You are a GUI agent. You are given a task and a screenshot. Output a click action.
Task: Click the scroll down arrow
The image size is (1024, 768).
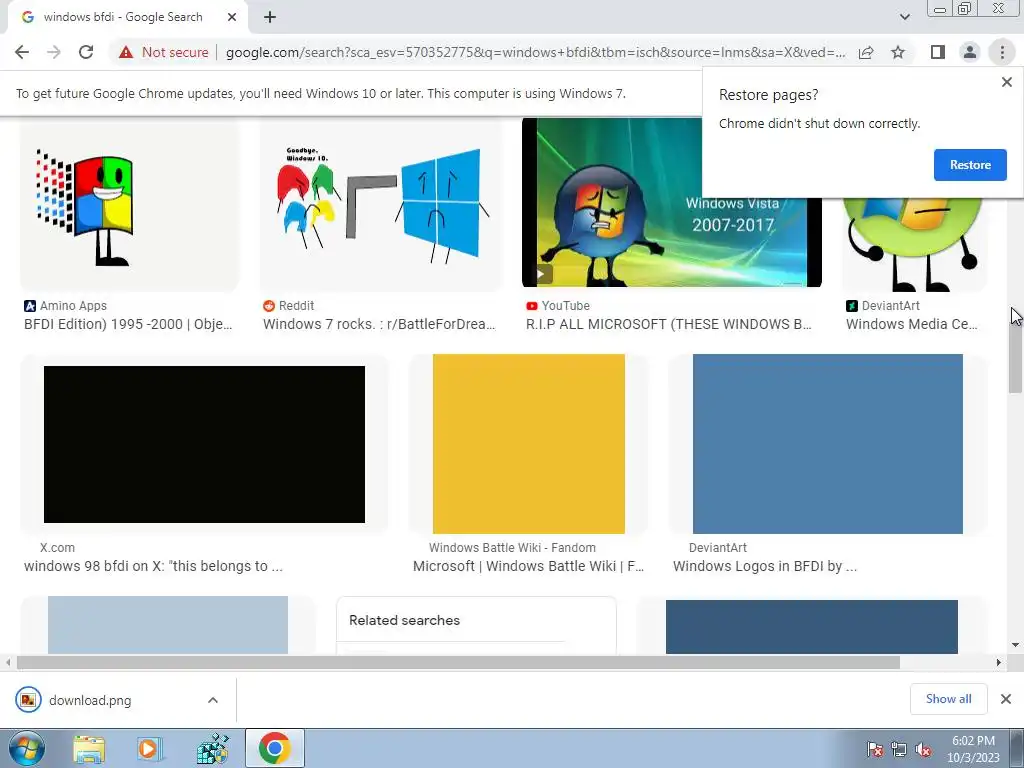1016,645
